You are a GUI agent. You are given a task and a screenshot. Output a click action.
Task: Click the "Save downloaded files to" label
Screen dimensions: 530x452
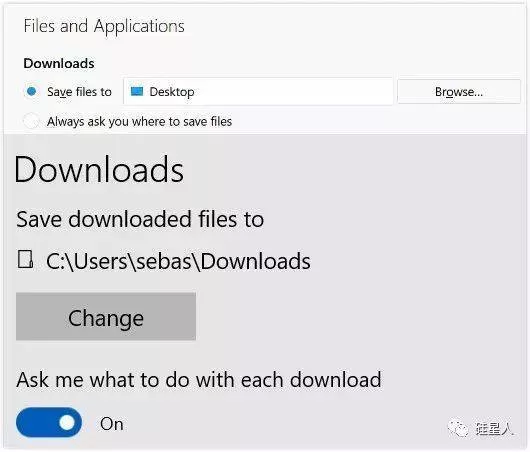pyautogui.click(x=140, y=219)
